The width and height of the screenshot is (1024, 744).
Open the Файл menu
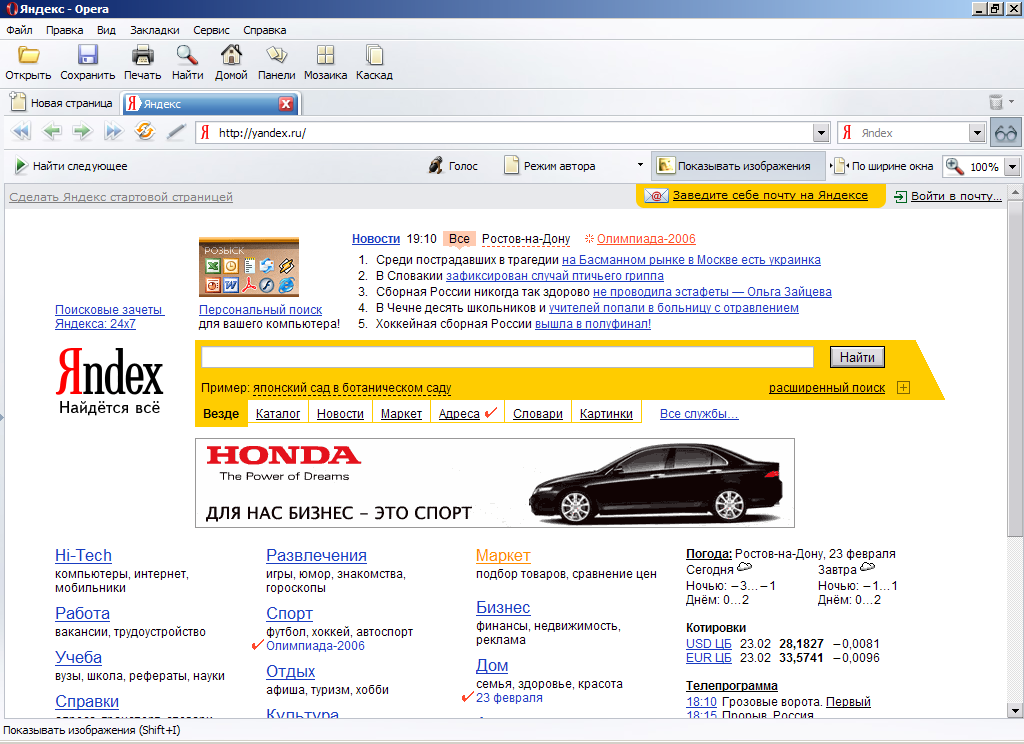(20, 30)
